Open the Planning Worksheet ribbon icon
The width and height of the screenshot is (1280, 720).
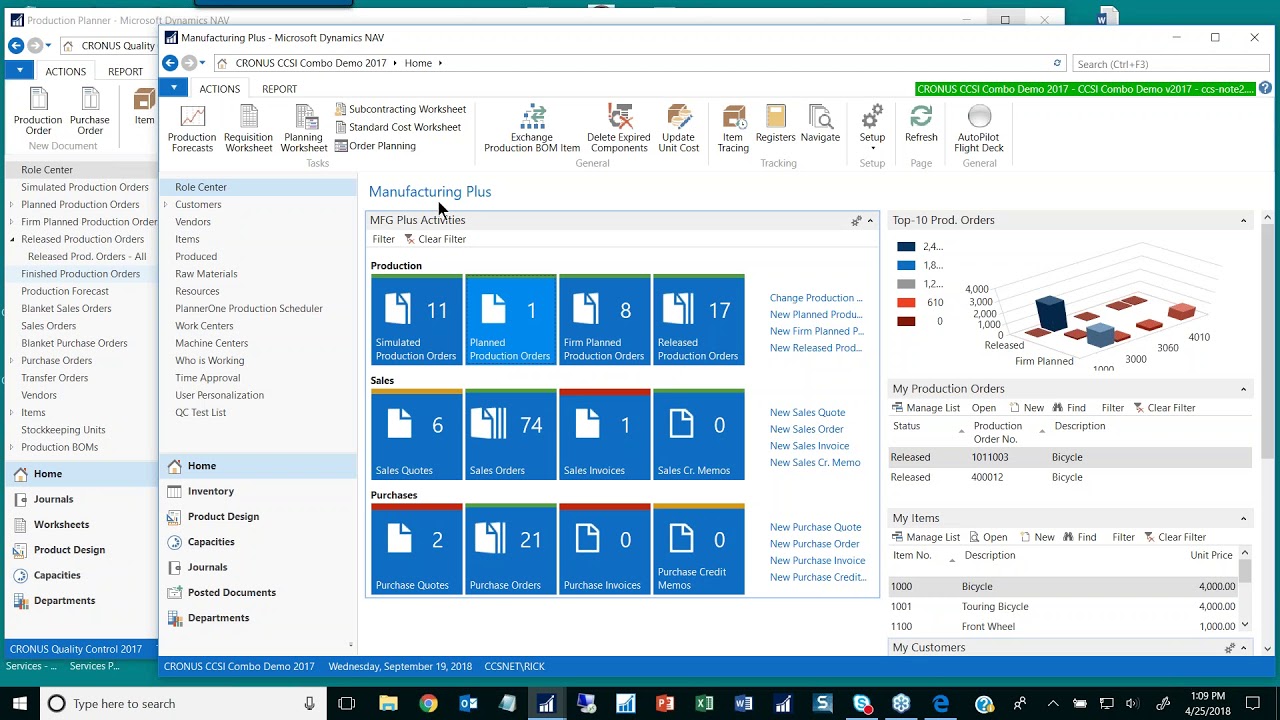[x=304, y=128]
